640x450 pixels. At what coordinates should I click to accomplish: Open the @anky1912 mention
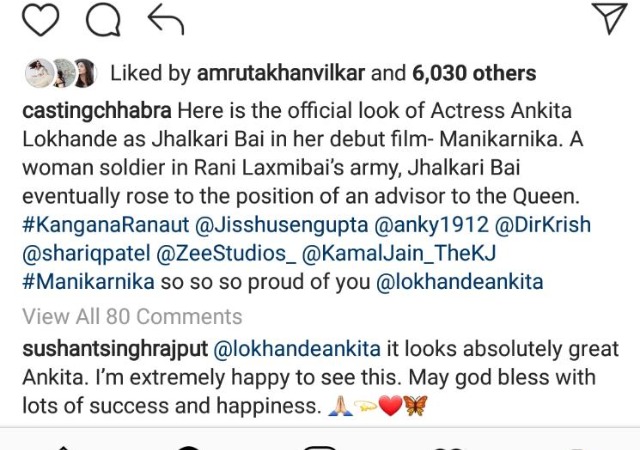[x=431, y=225]
